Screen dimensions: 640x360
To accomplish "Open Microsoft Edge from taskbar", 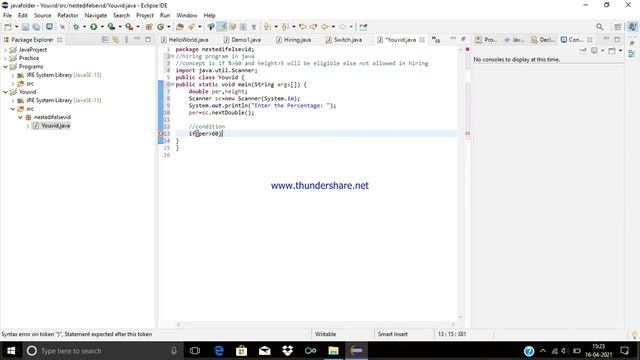I will (219, 351).
